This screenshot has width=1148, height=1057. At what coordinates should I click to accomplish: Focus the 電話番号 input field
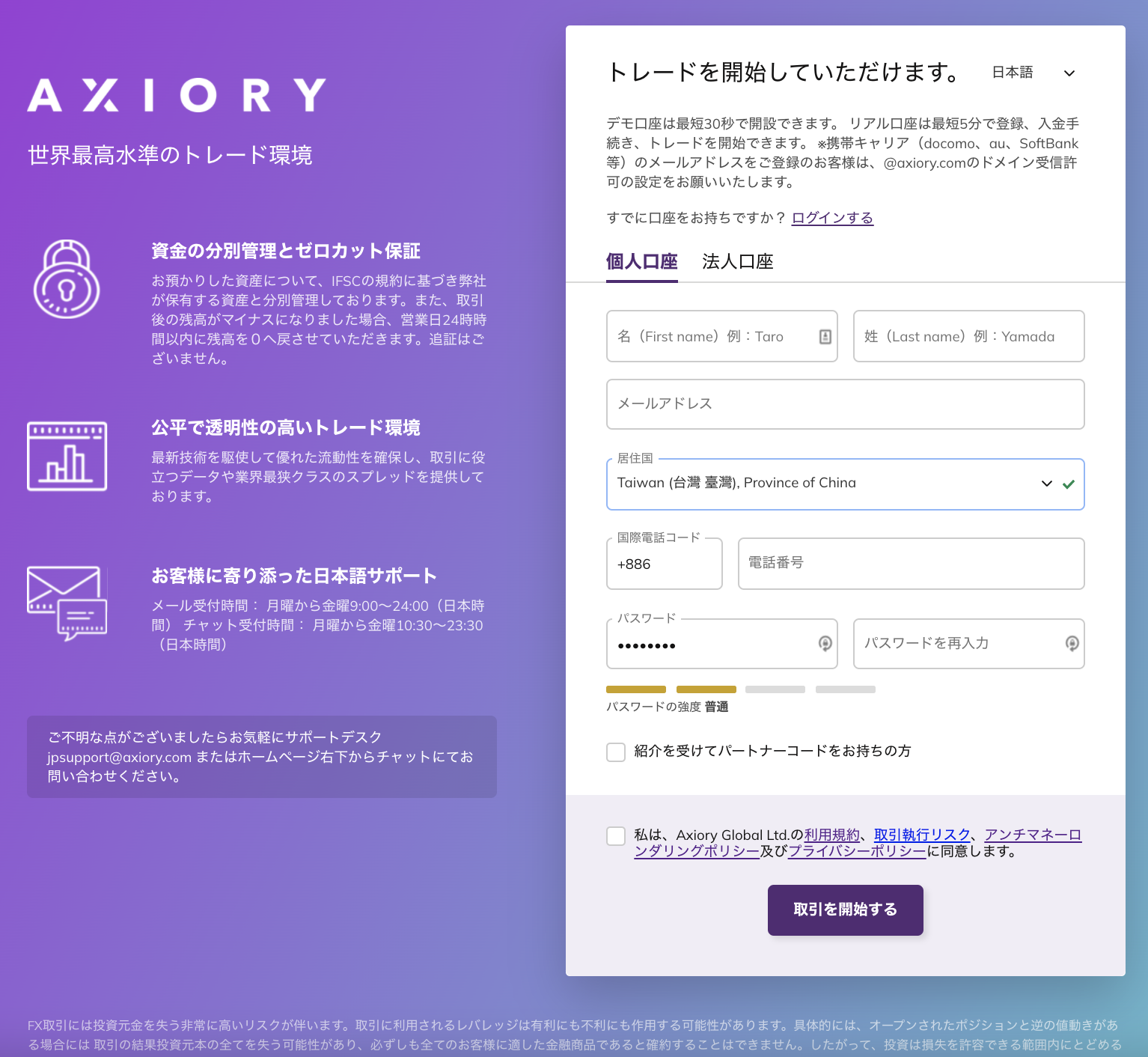click(x=911, y=564)
